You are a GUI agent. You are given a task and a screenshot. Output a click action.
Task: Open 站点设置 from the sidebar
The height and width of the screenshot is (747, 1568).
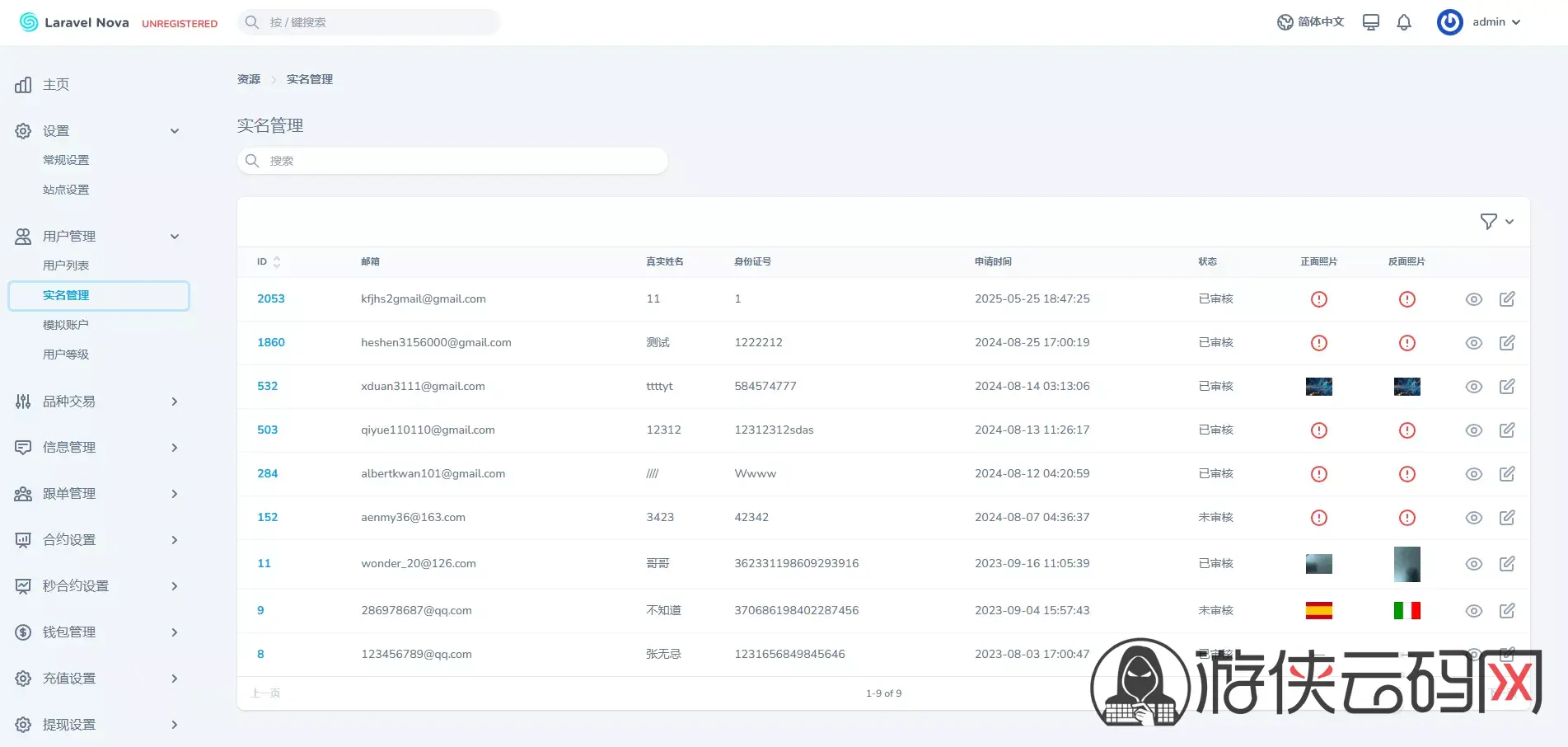pyautogui.click(x=66, y=190)
